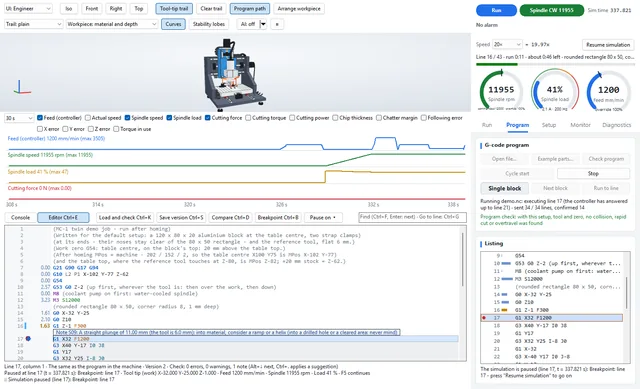This screenshot has width=640, height=389.
Task: Enable the Torque in use checkbox
Action: 116,129
